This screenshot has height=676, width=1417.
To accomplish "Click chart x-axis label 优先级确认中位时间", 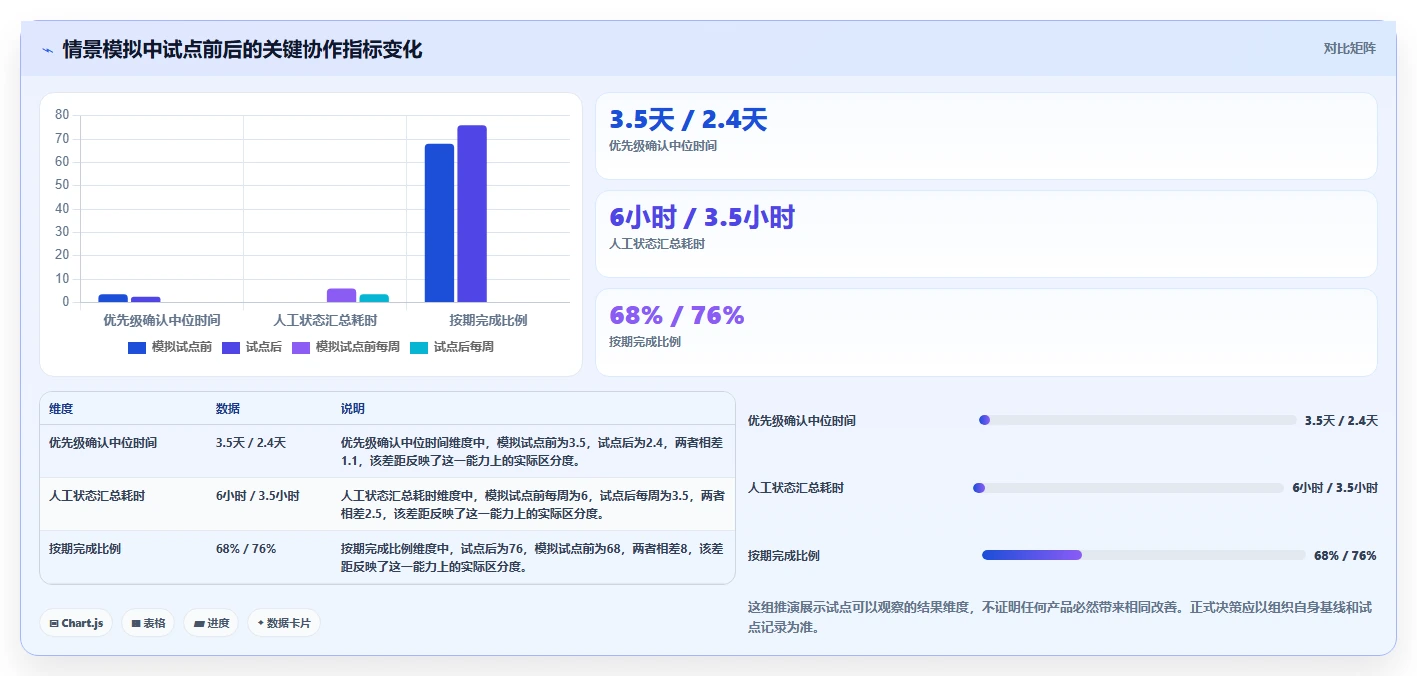I will pos(162,320).
